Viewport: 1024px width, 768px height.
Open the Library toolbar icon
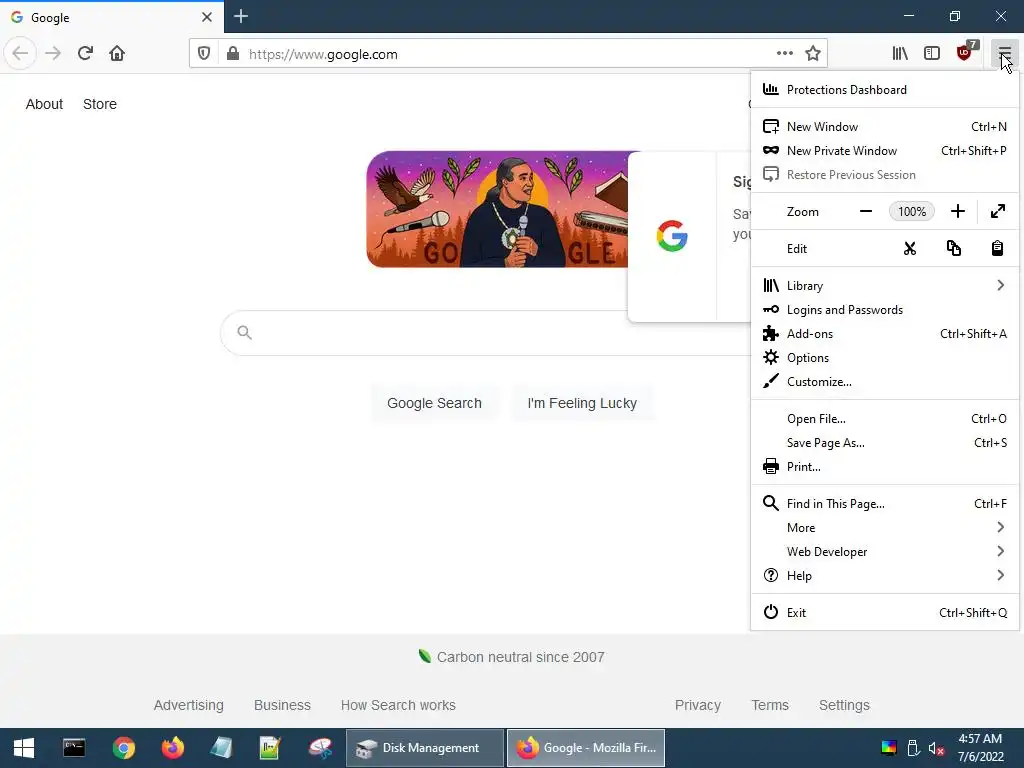coord(900,54)
